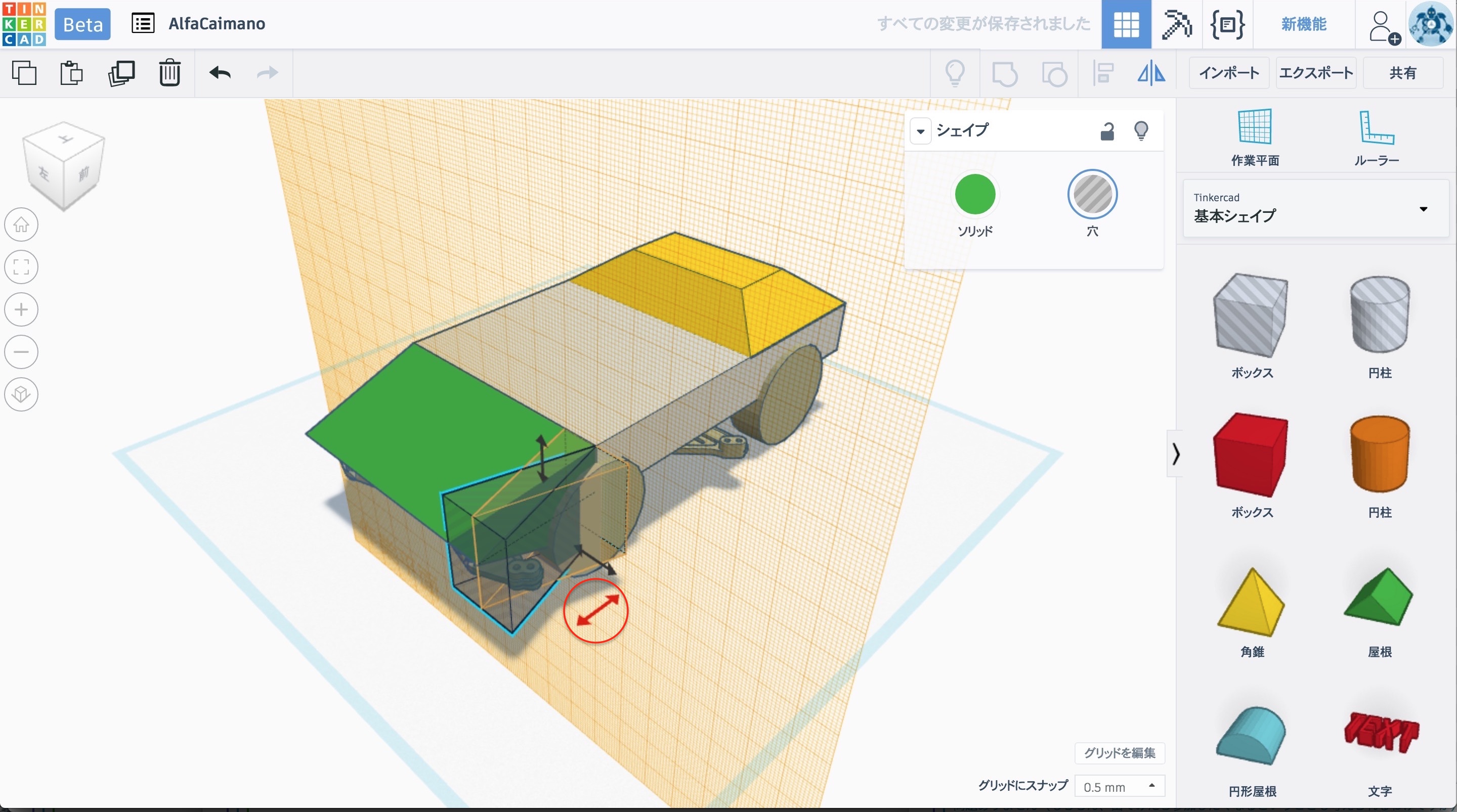
Task: Select the Mirror tool icon
Action: click(1151, 73)
